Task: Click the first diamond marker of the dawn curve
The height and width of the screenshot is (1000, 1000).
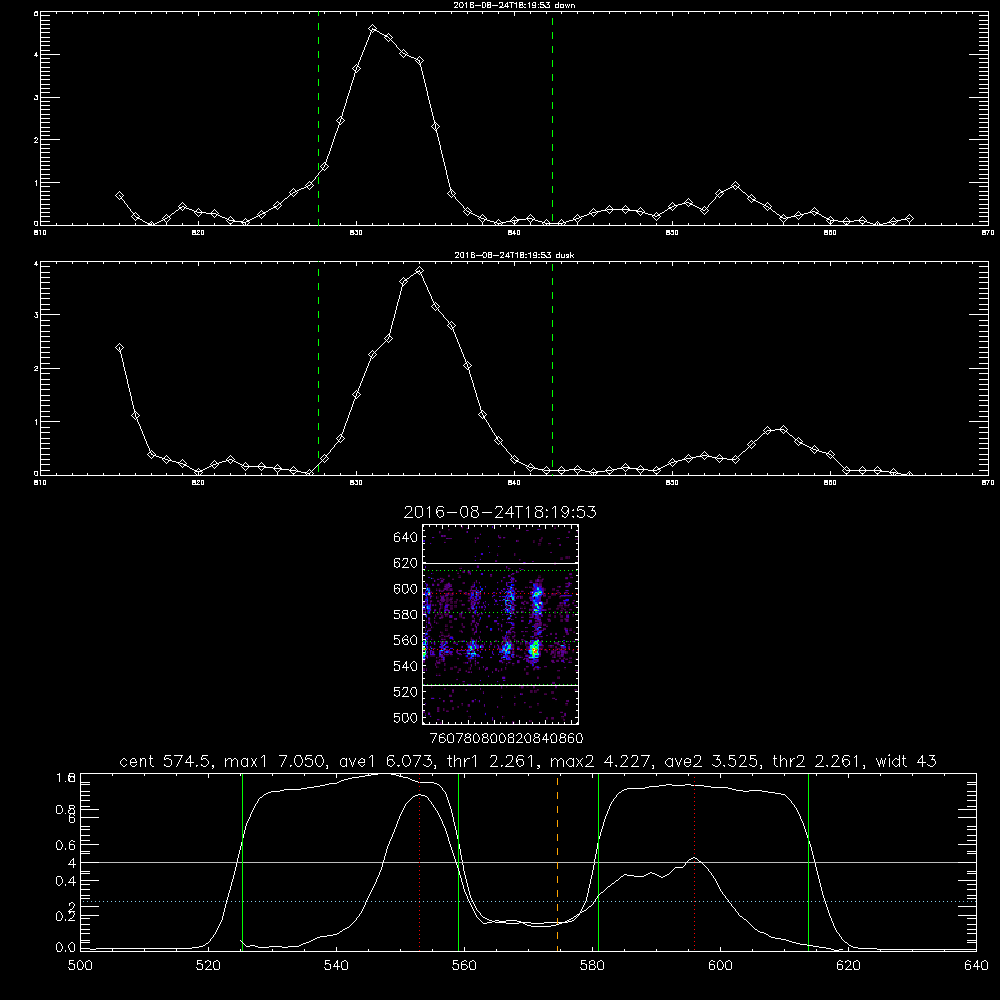Action: 119,196
